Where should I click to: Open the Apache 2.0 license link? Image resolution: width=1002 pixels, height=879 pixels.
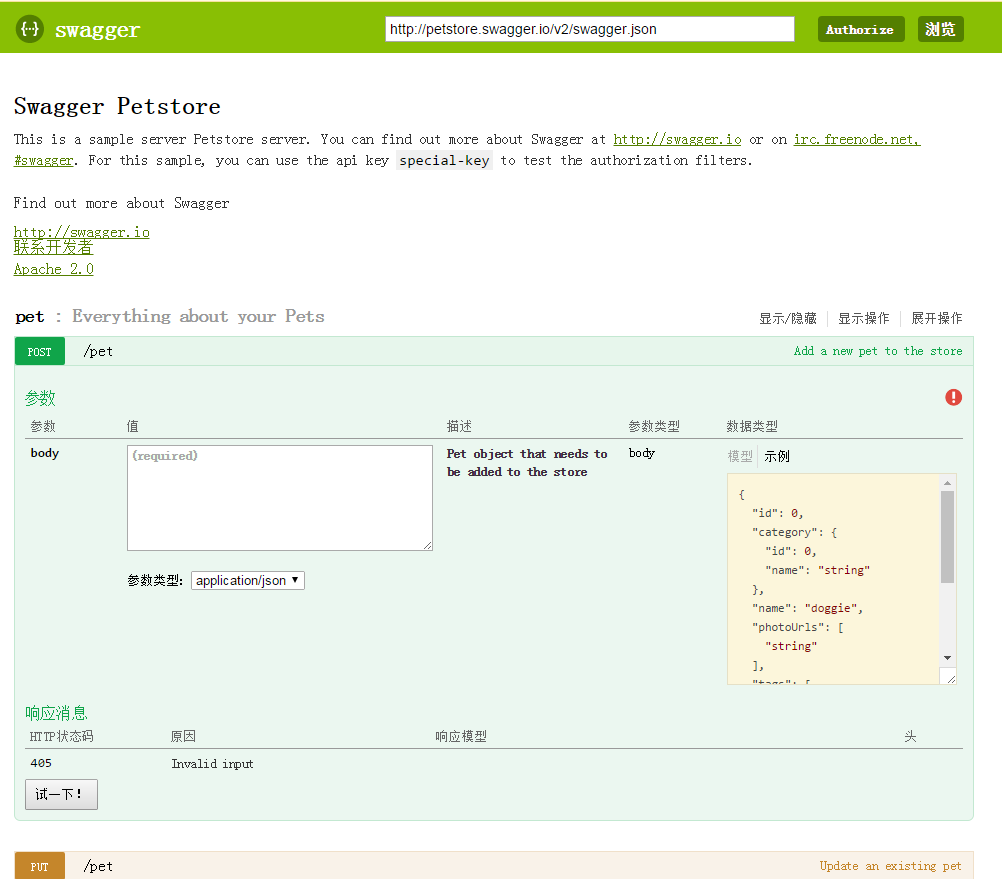(x=54, y=269)
